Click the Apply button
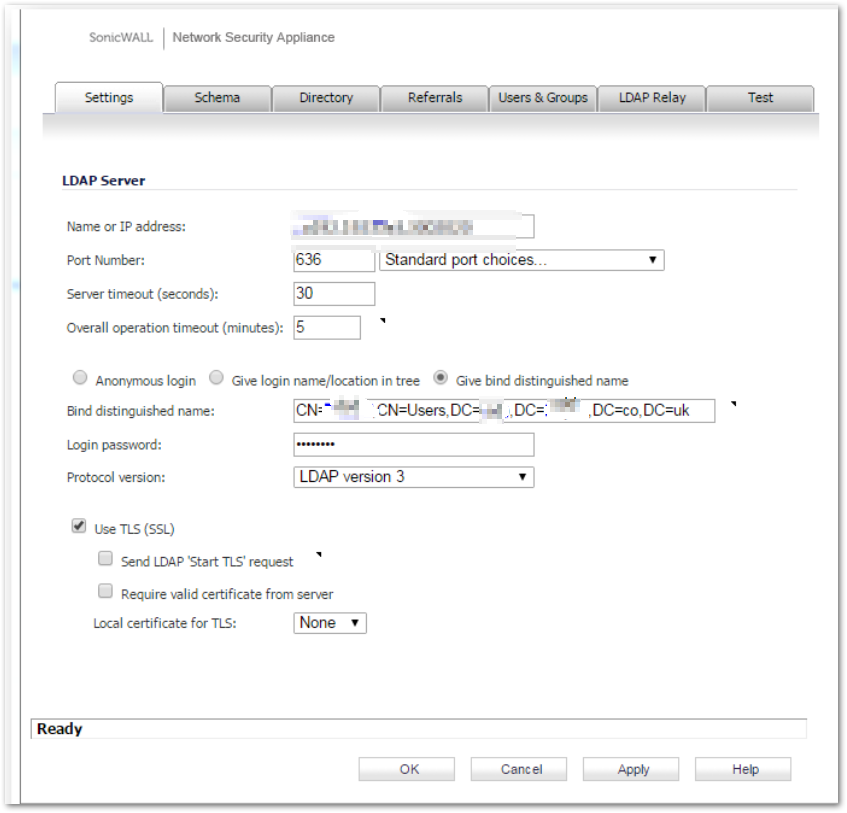 (633, 769)
